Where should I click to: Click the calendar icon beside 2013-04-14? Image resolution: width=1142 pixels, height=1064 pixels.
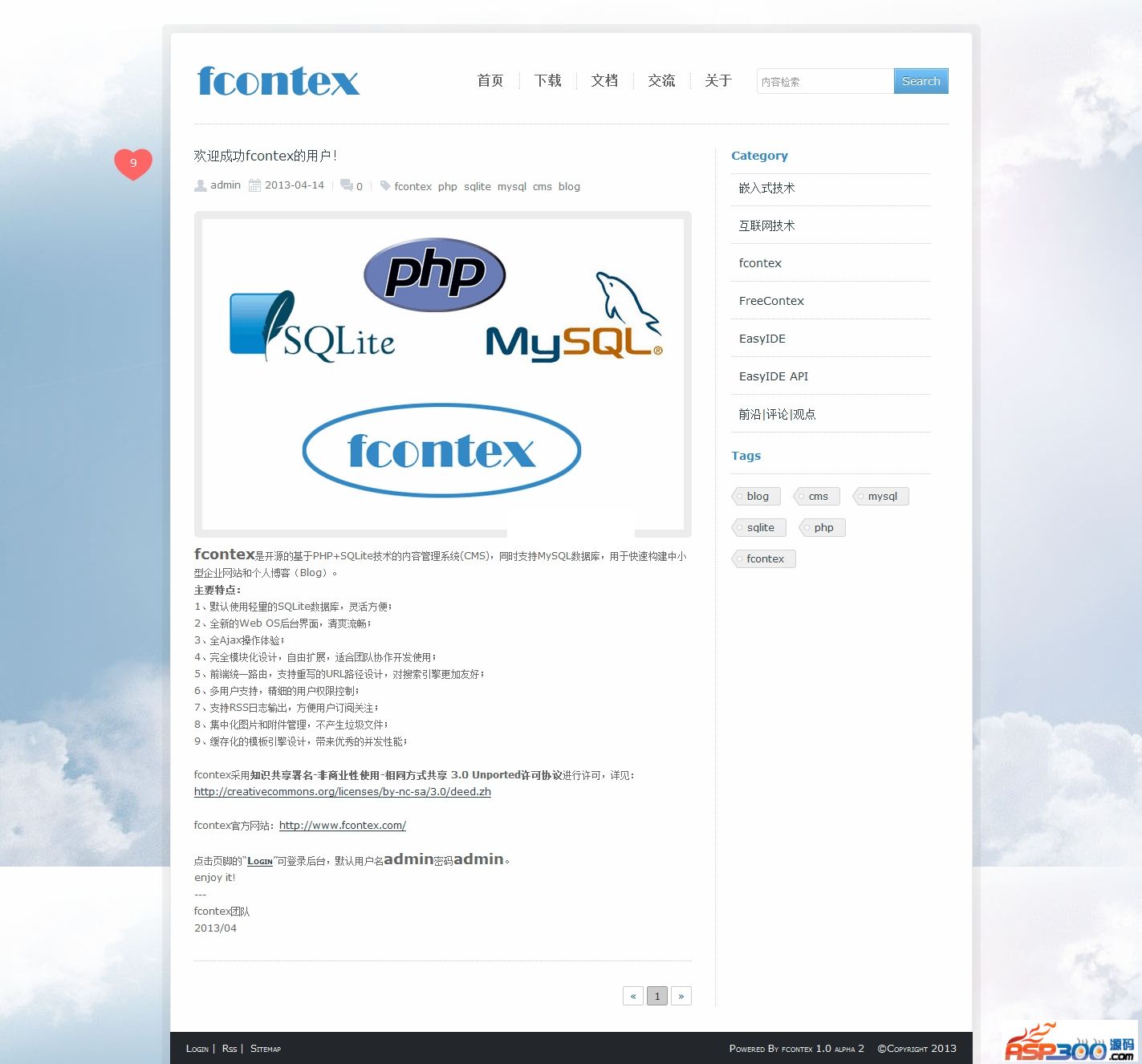pyautogui.click(x=255, y=185)
